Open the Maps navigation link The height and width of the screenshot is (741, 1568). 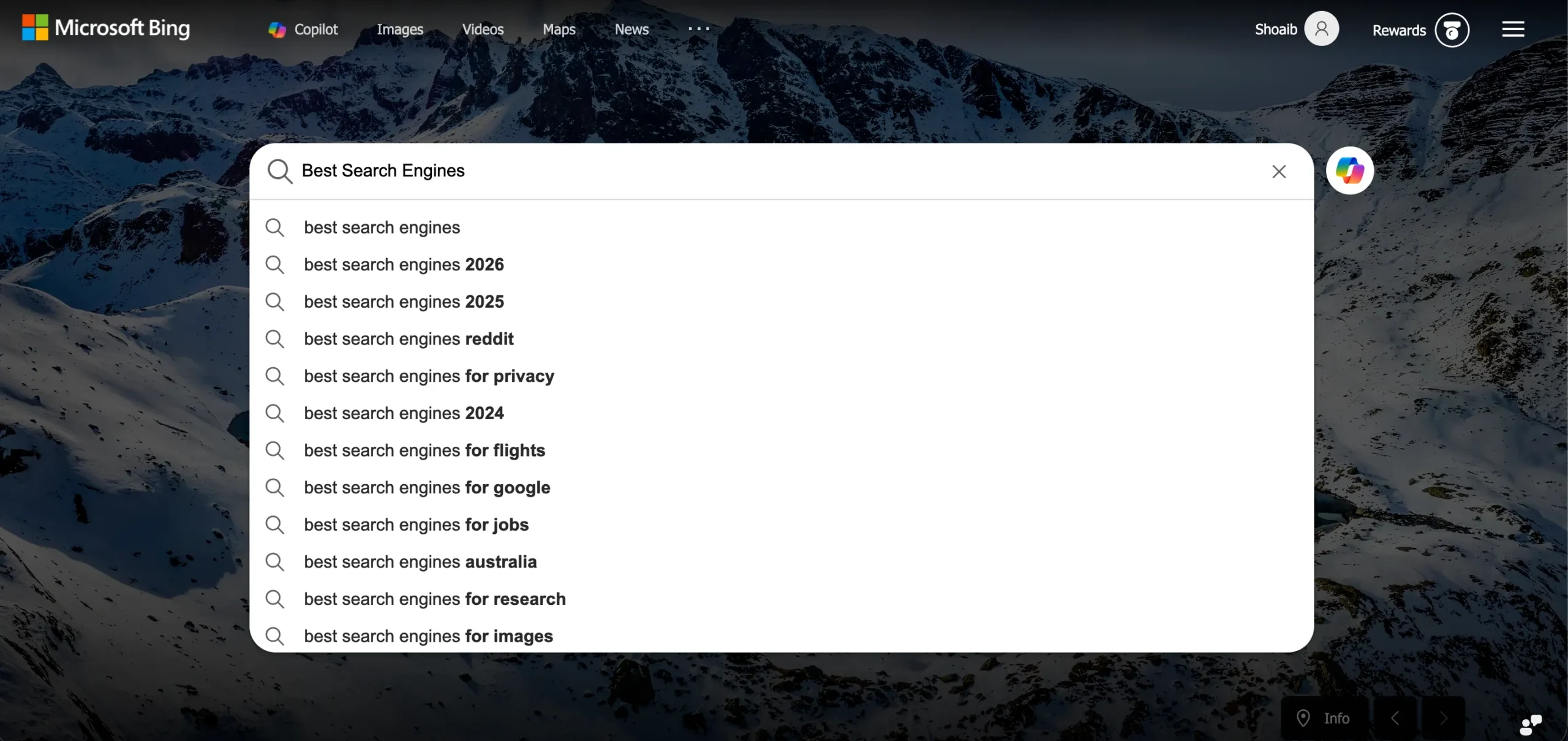pos(558,29)
